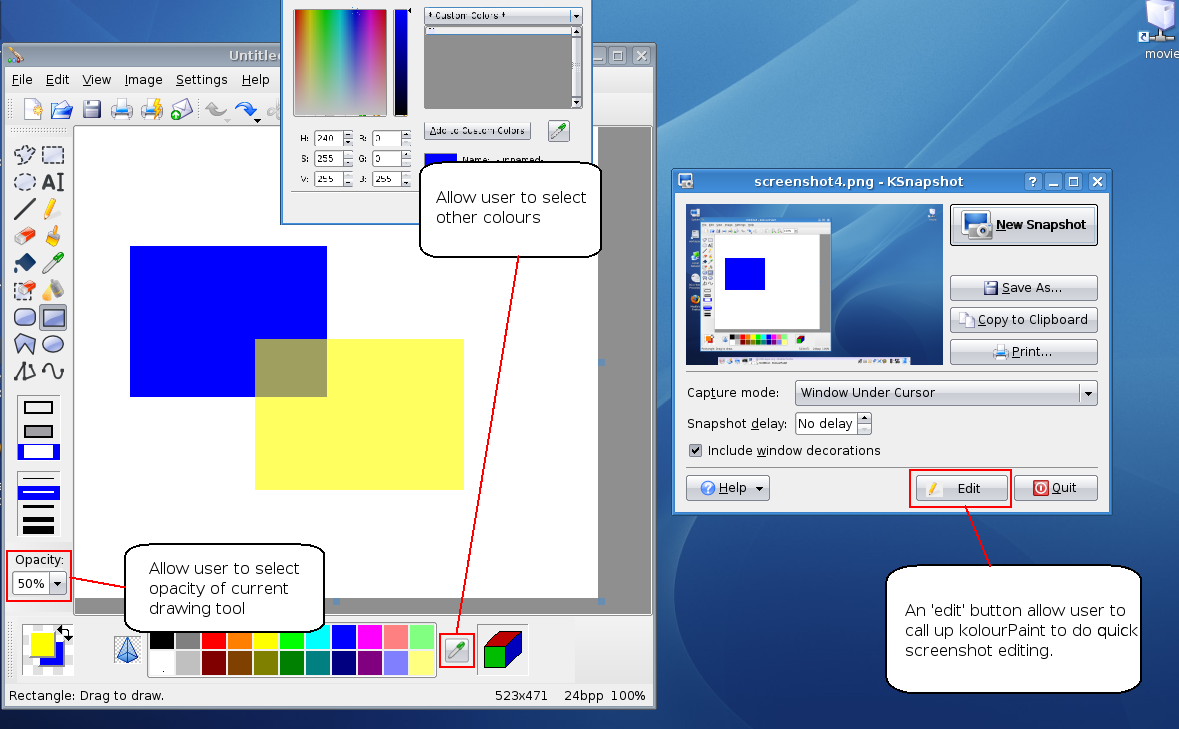Screen dimensions: 1179x729
Task: Open the File menu
Action: (22, 80)
